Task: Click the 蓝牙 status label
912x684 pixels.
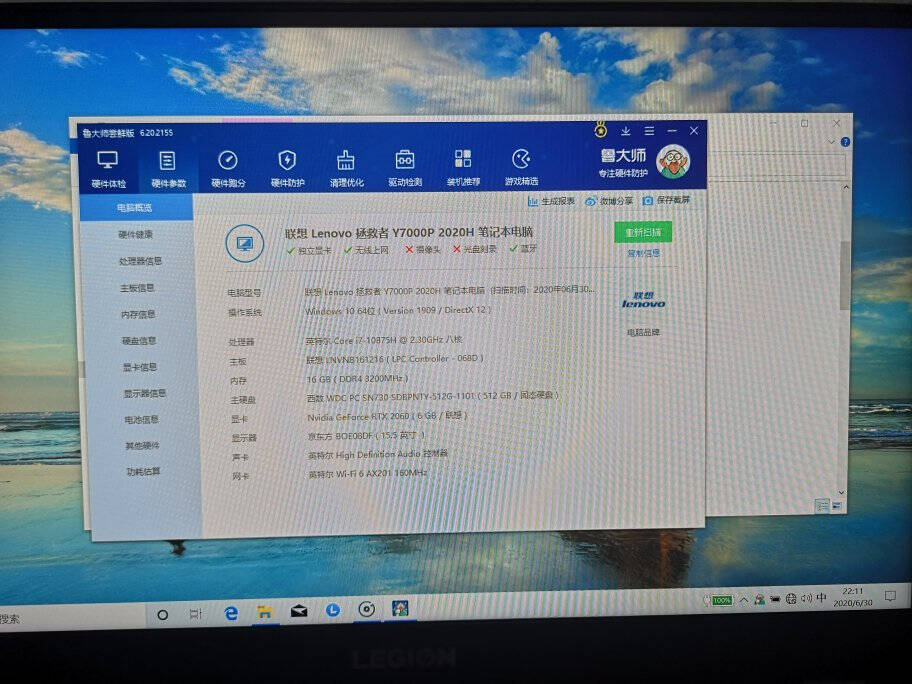Action: 523,248
